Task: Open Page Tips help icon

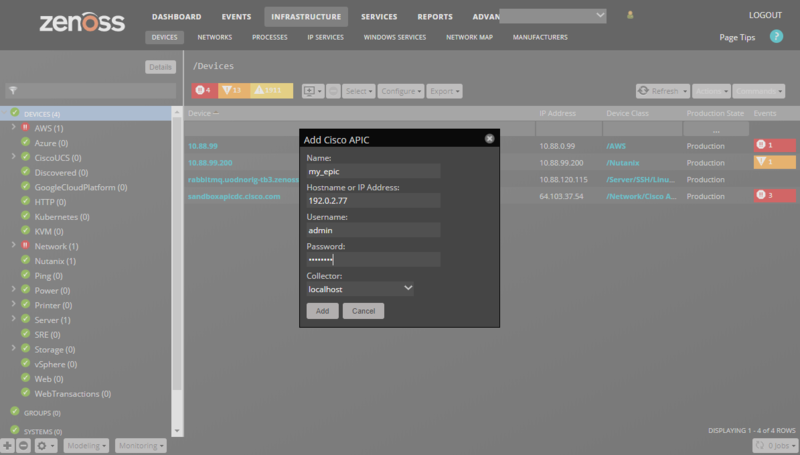Action: (776, 36)
